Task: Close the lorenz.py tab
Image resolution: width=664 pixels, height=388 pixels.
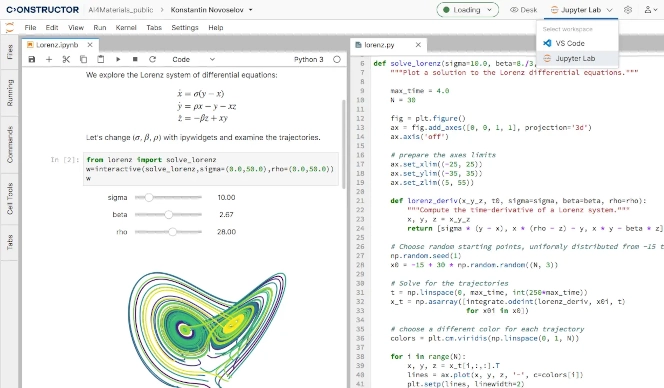Action: point(418,44)
